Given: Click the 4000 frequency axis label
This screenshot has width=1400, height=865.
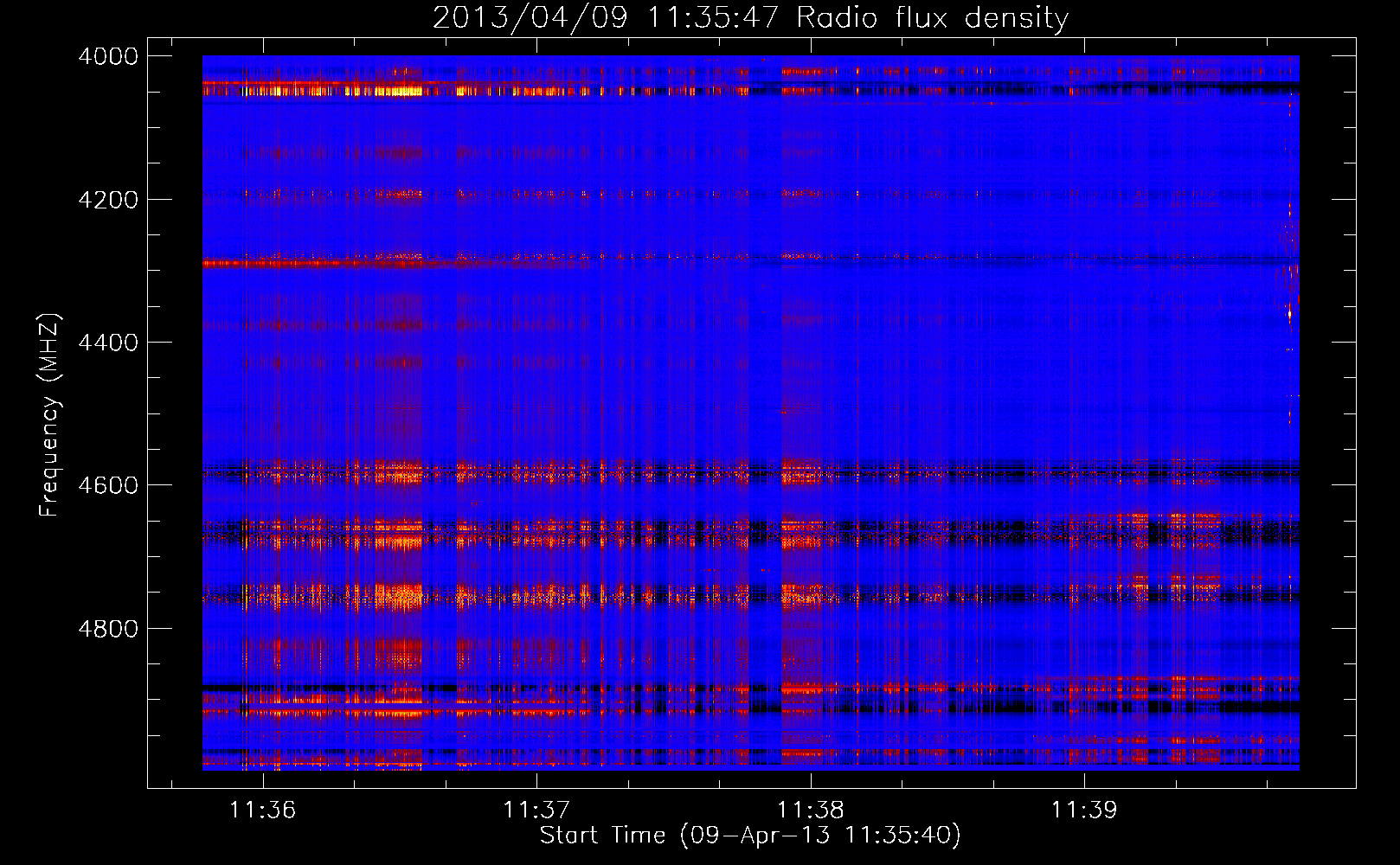Looking at the screenshot, I should point(108,56).
